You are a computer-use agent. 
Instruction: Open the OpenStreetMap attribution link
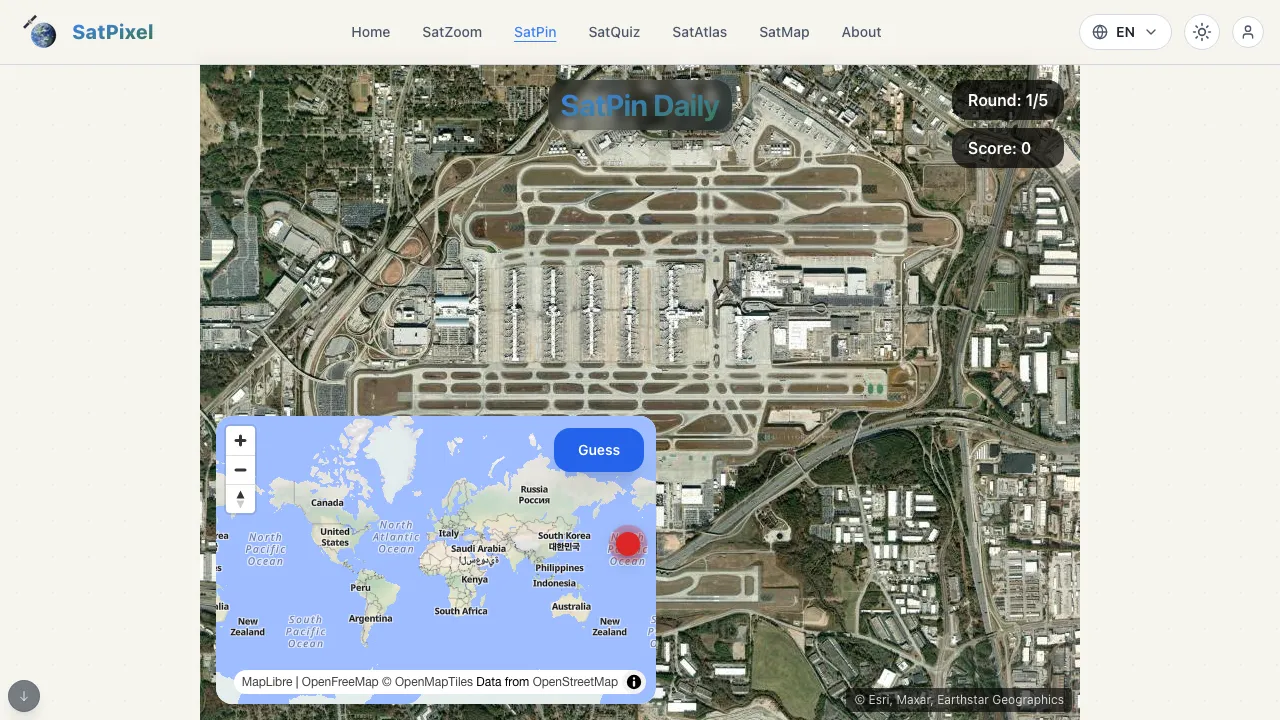point(575,682)
